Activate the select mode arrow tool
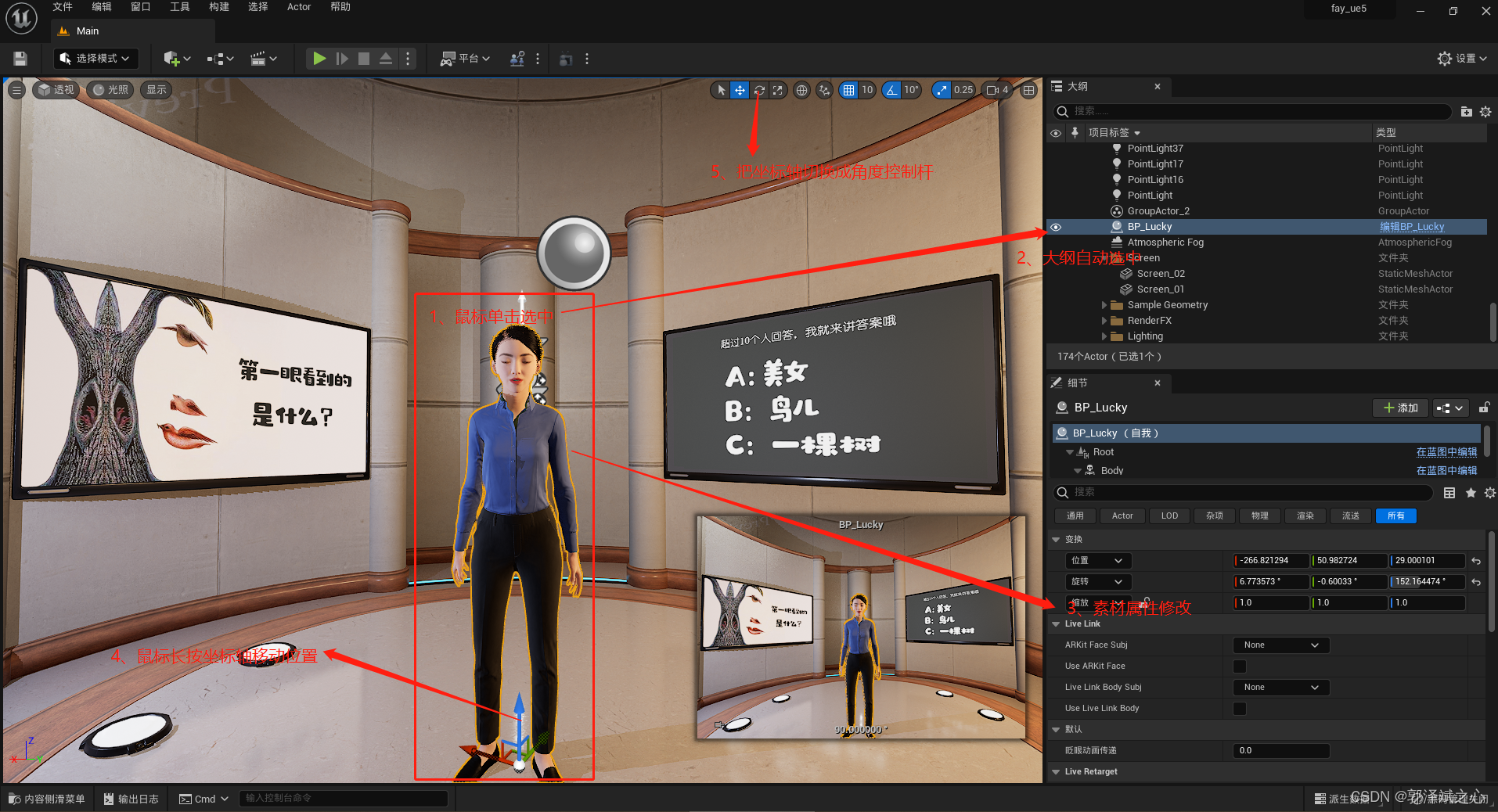 pos(721,90)
